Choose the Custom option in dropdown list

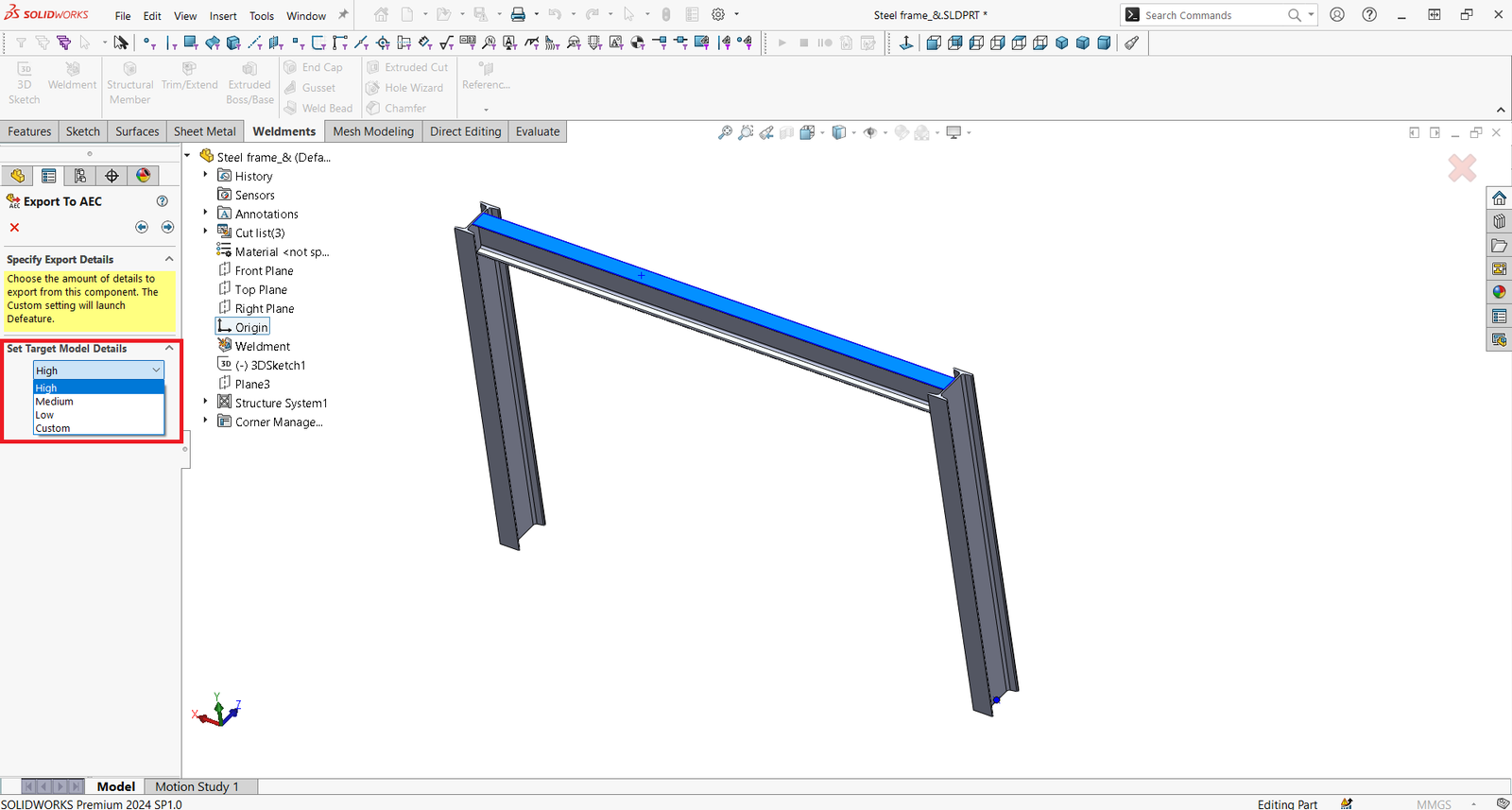53,428
